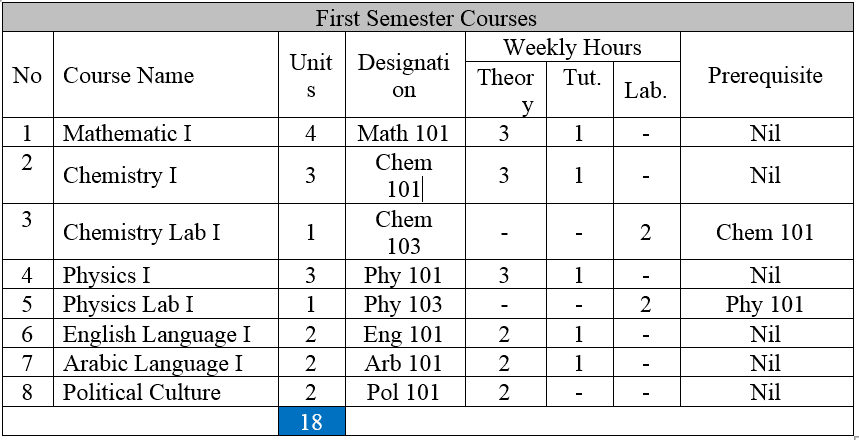Click the Theory column header cell

click(x=506, y=91)
